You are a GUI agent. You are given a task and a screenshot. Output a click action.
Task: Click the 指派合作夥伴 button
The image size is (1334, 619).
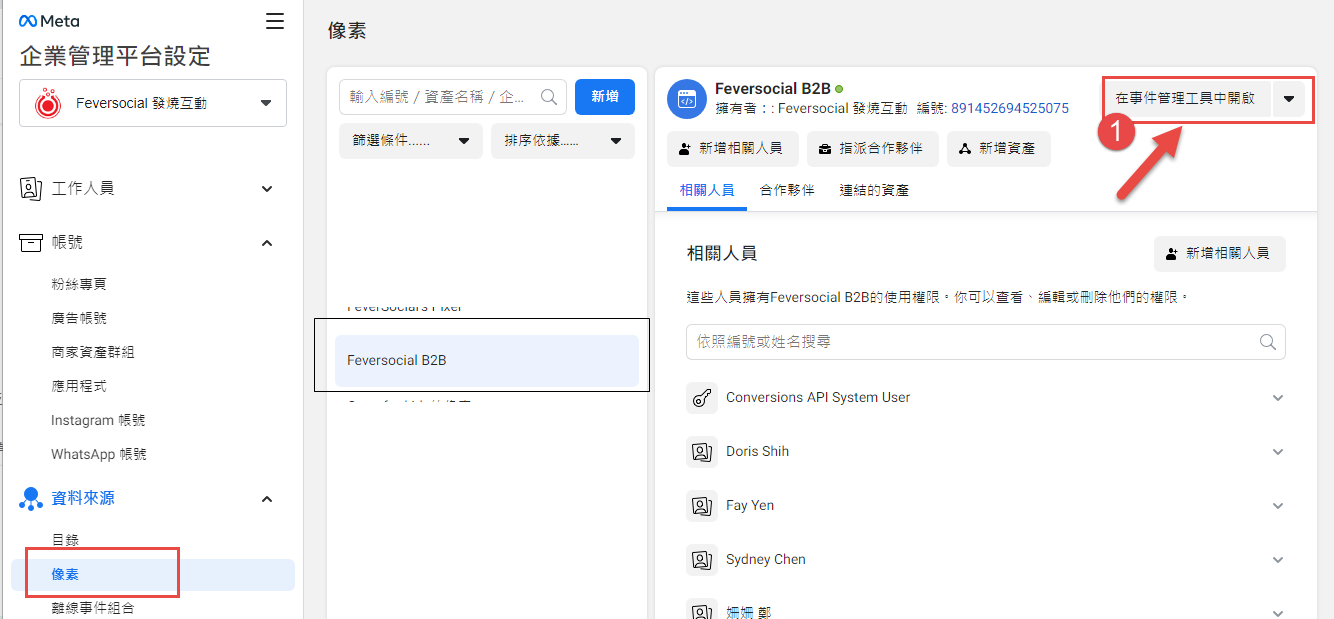coord(873,149)
